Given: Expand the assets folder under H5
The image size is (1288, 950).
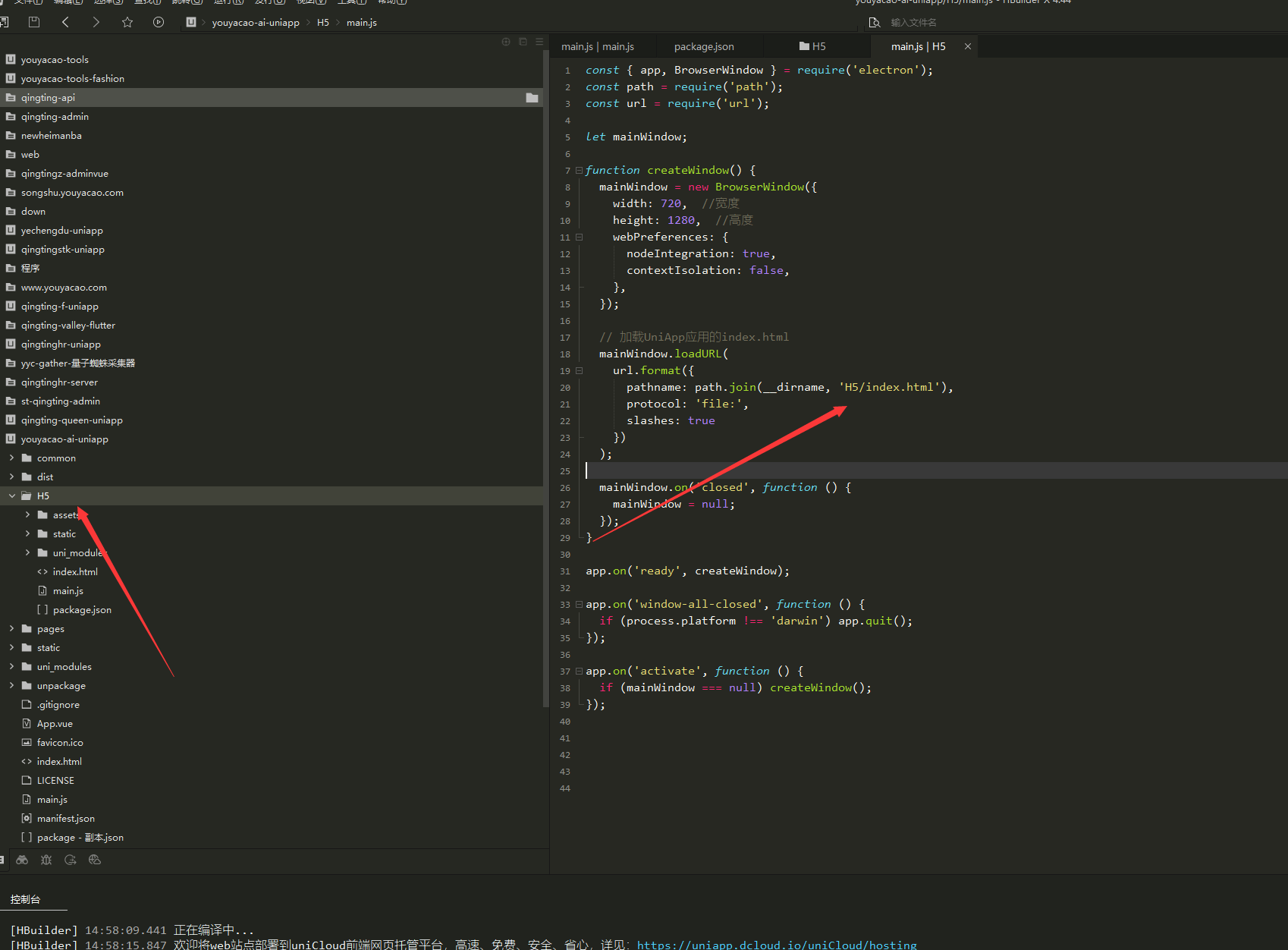Looking at the screenshot, I should tap(27, 514).
